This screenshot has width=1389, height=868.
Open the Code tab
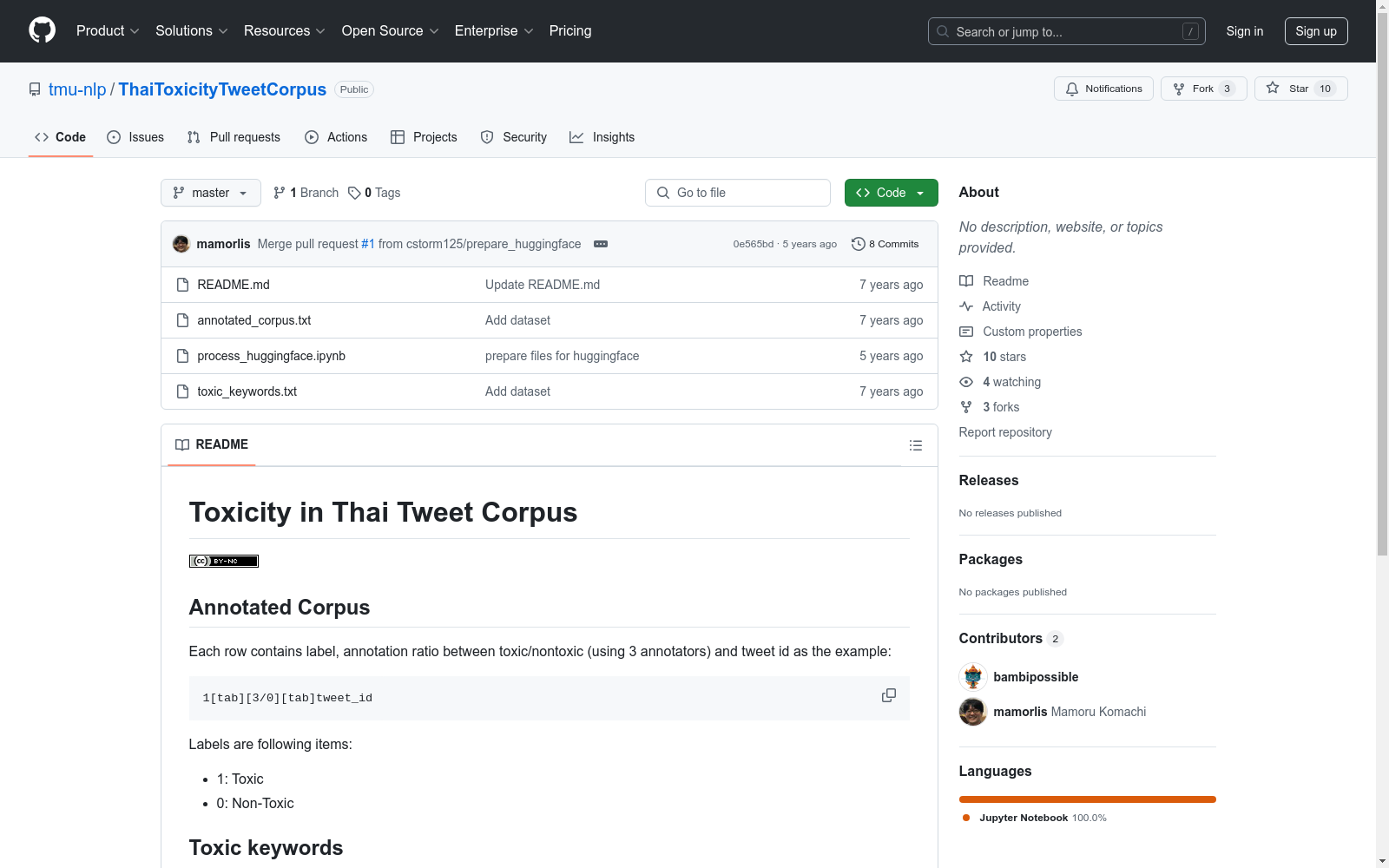(60, 137)
